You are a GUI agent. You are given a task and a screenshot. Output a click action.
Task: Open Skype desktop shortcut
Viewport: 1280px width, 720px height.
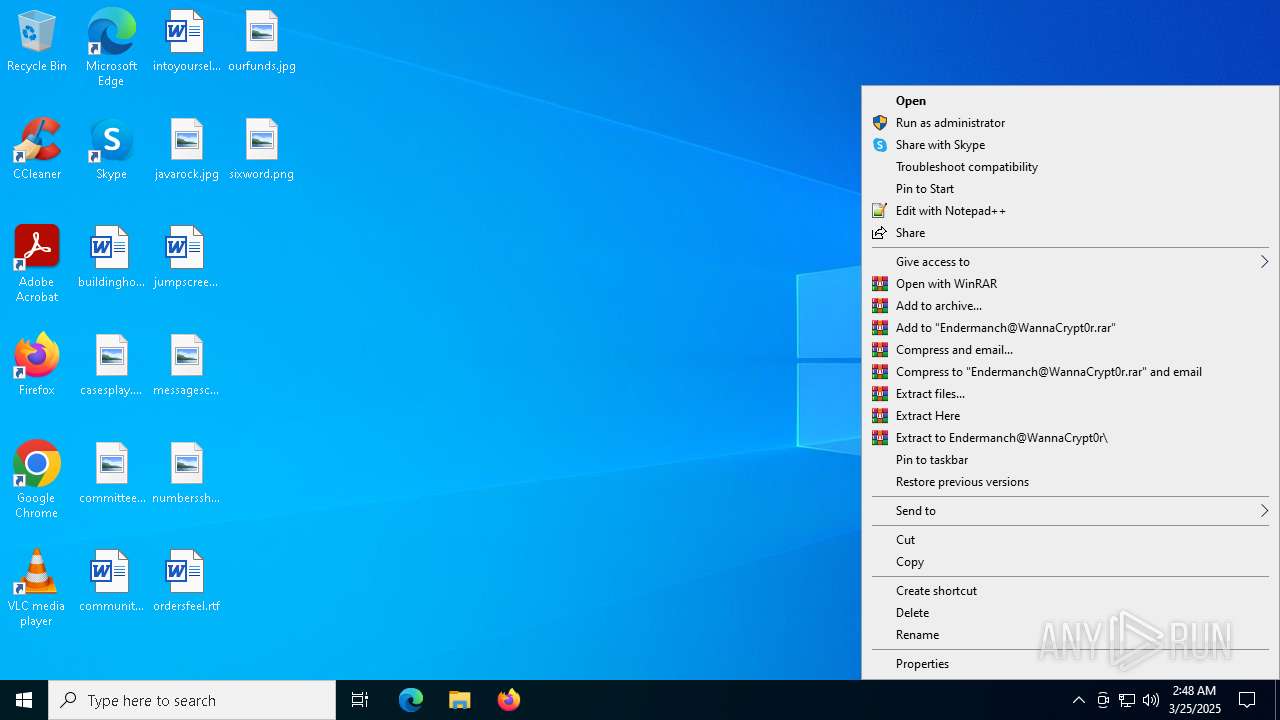[111, 150]
